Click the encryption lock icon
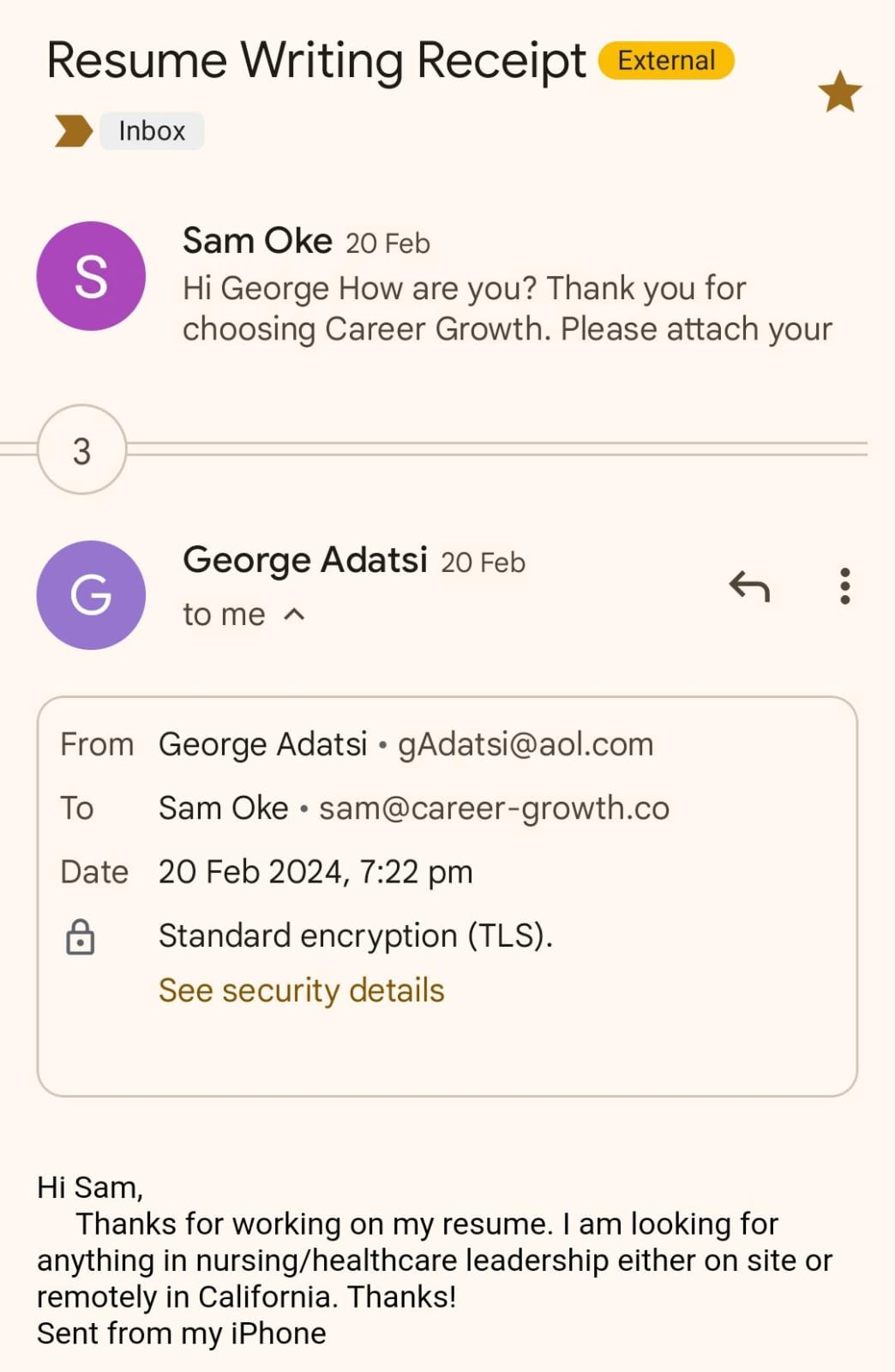Screen dimensions: 895x1372 81,936
